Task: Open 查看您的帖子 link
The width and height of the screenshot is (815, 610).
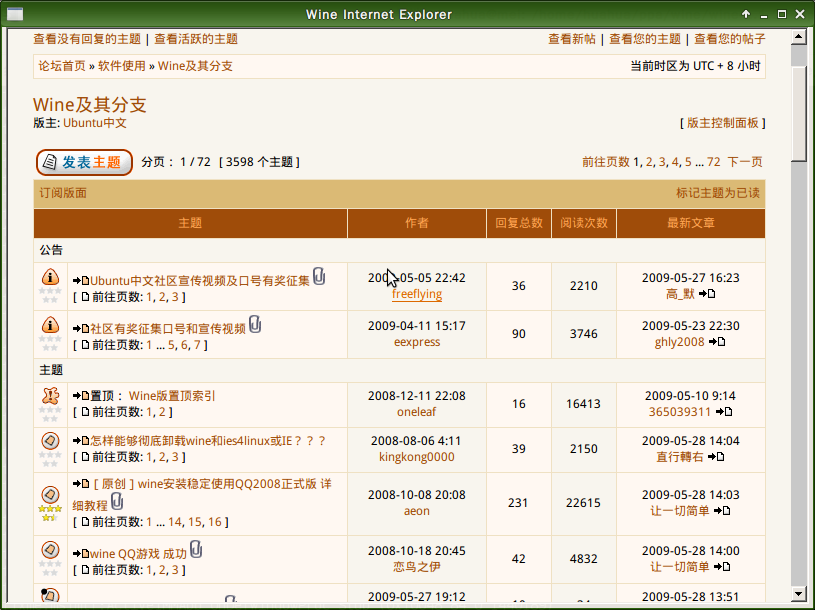Action: (730, 39)
